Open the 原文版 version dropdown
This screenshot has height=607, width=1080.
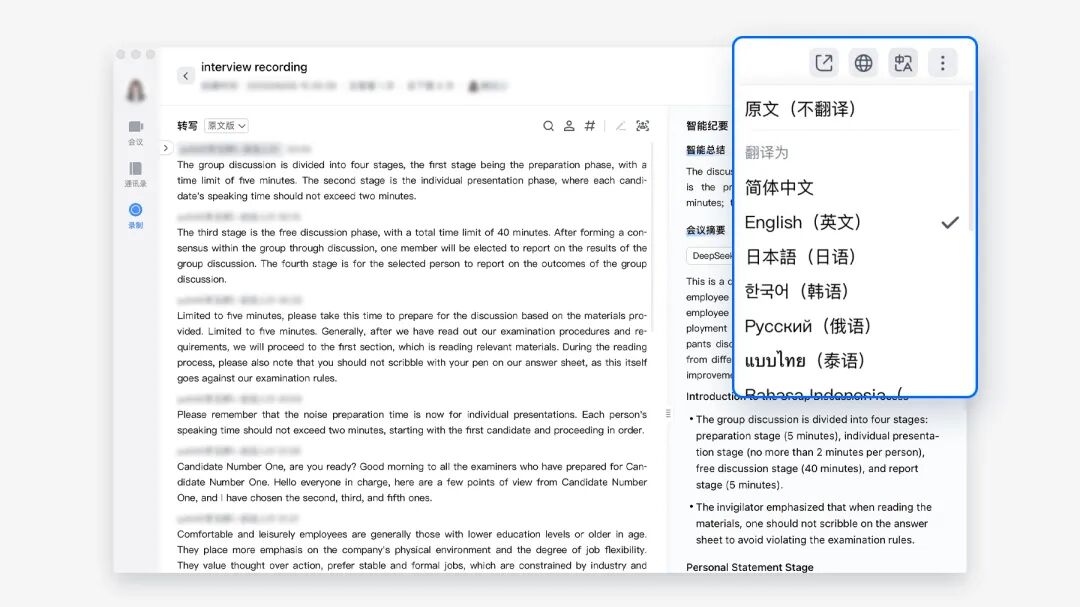tap(226, 126)
